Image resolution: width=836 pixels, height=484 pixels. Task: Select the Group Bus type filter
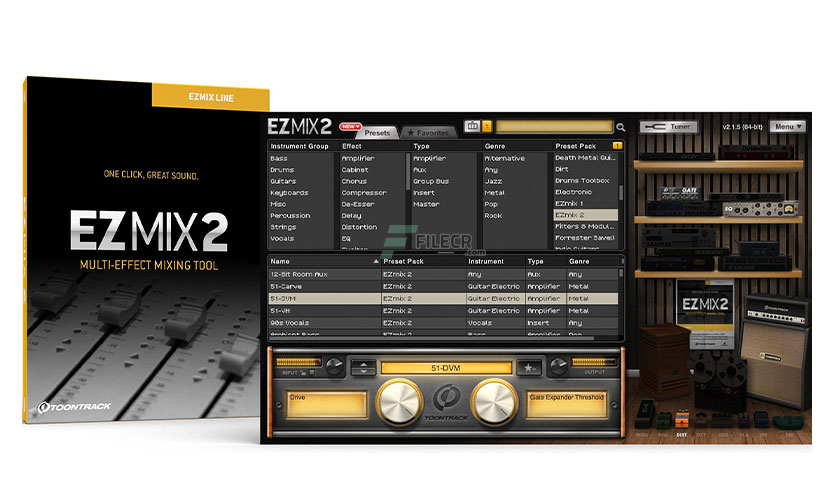coord(431,181)
